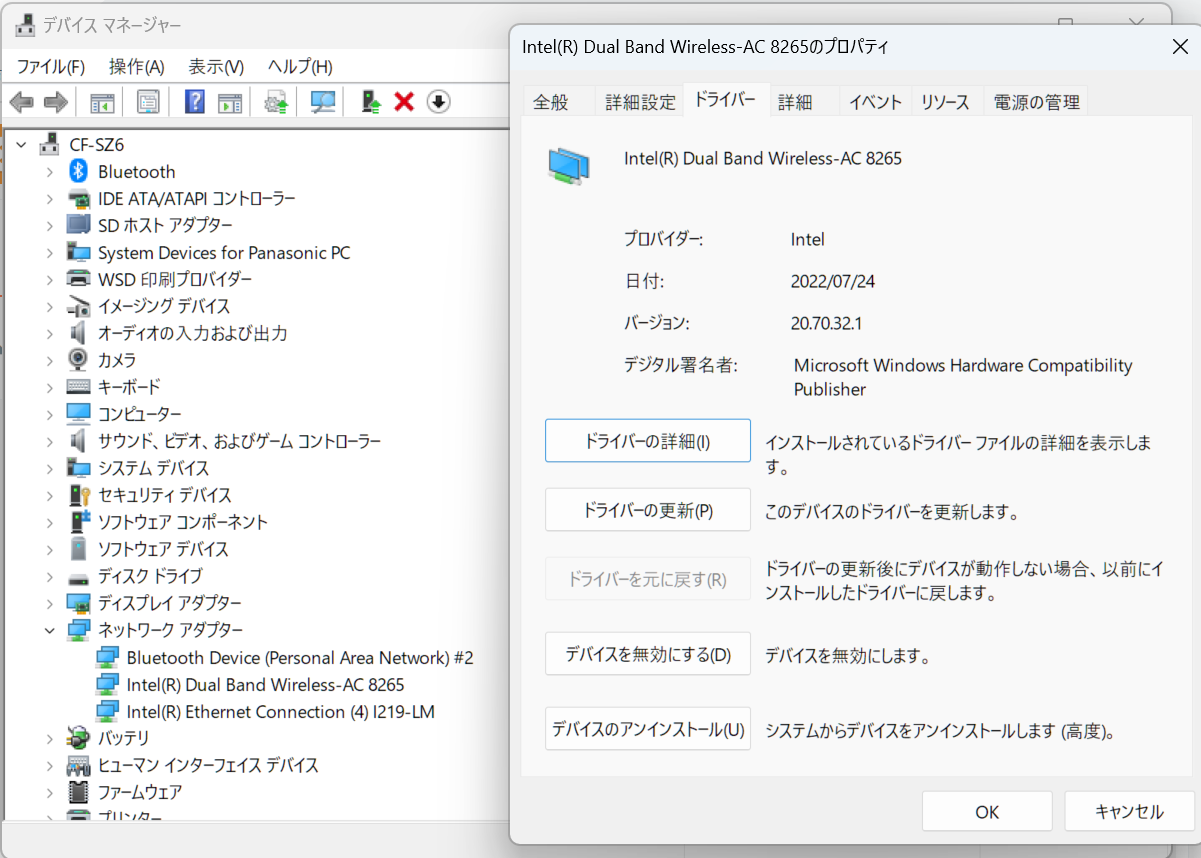Click the キャンセル button

pos(1129,811)
